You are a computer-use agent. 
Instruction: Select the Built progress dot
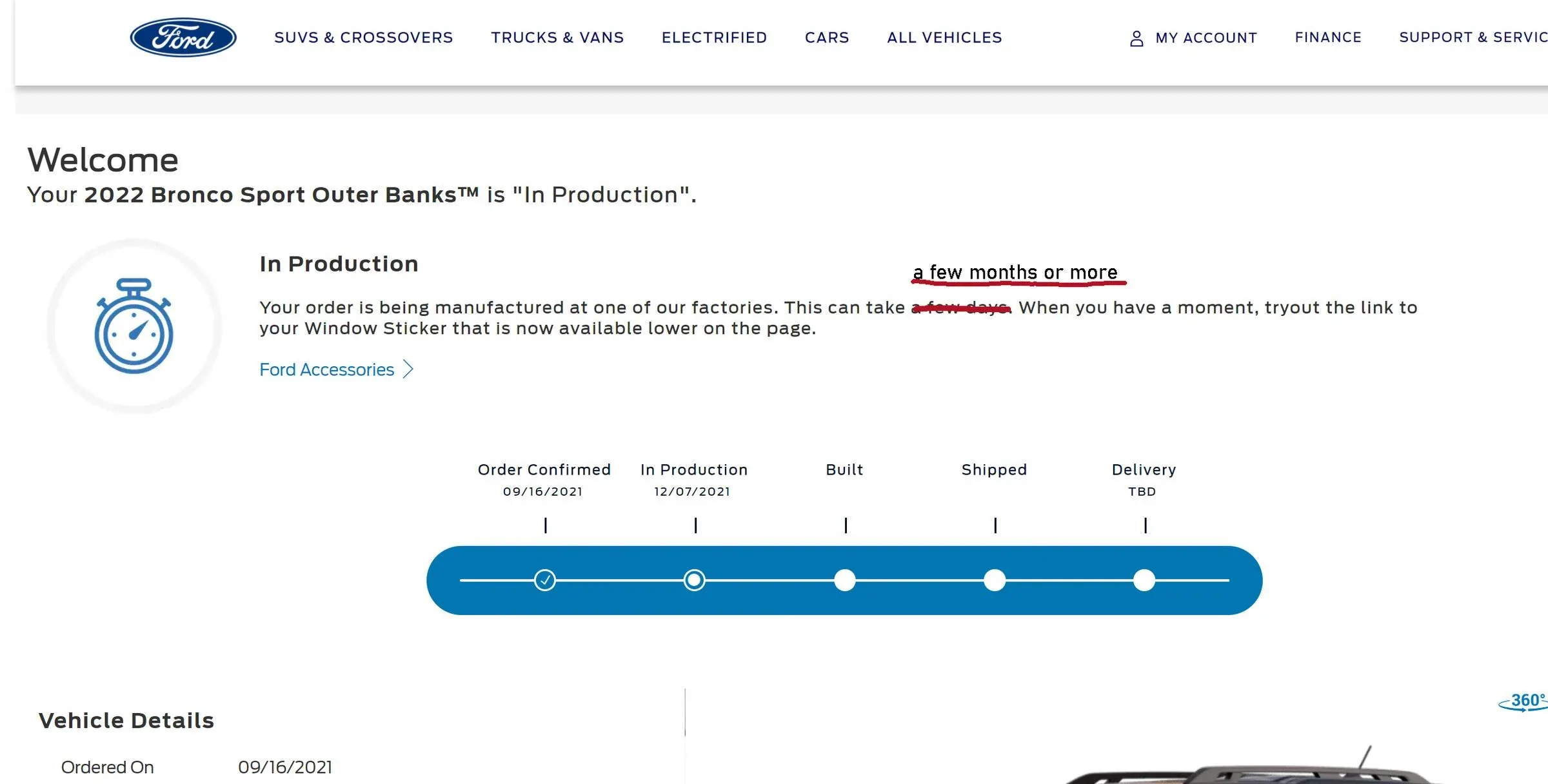844,580
